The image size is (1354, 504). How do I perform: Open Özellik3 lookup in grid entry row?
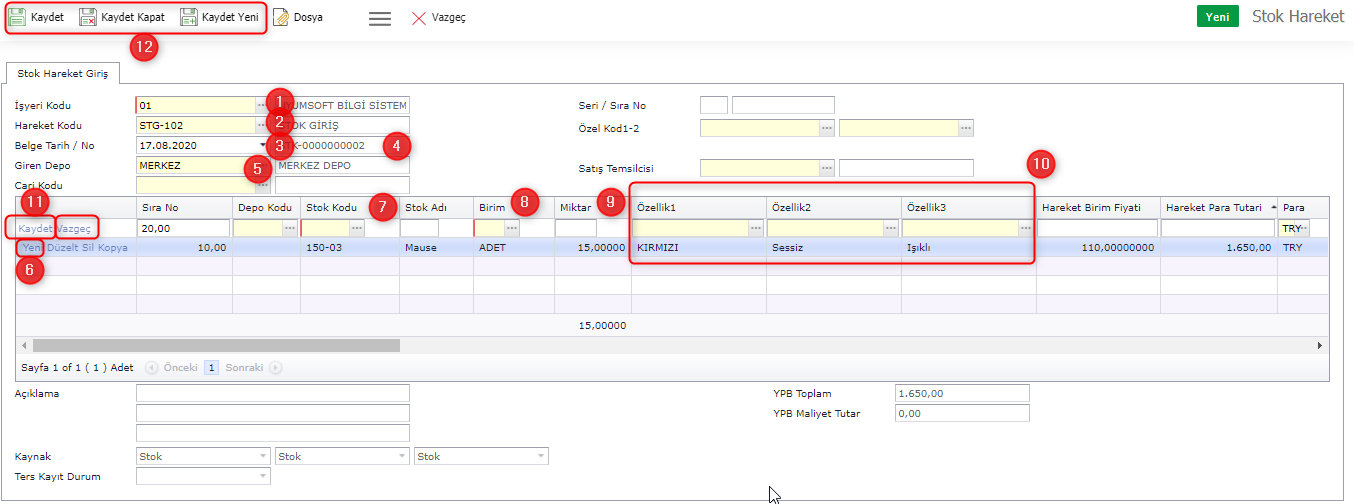1025,228
